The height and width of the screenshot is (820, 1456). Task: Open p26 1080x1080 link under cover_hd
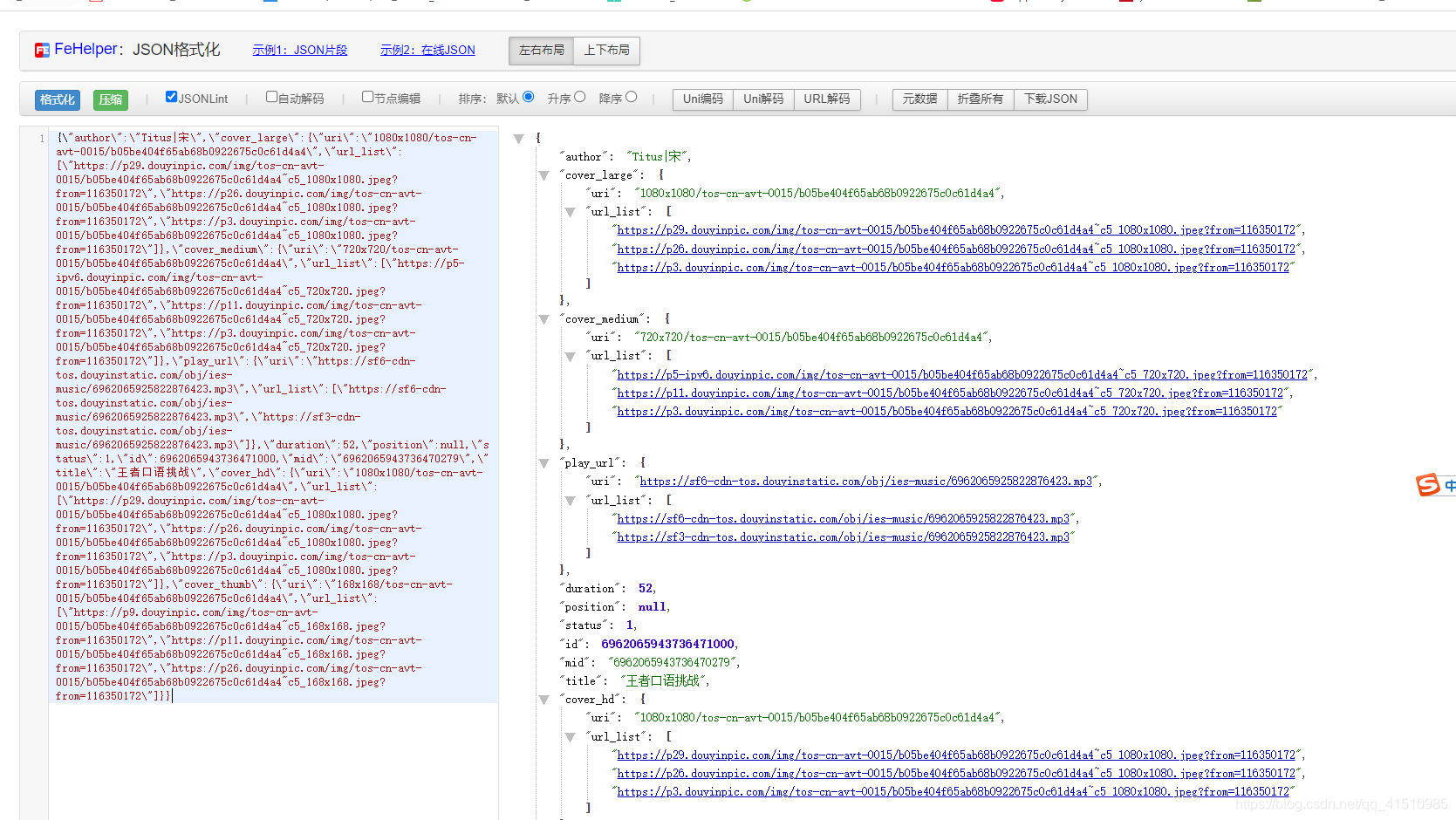(956, 774)
